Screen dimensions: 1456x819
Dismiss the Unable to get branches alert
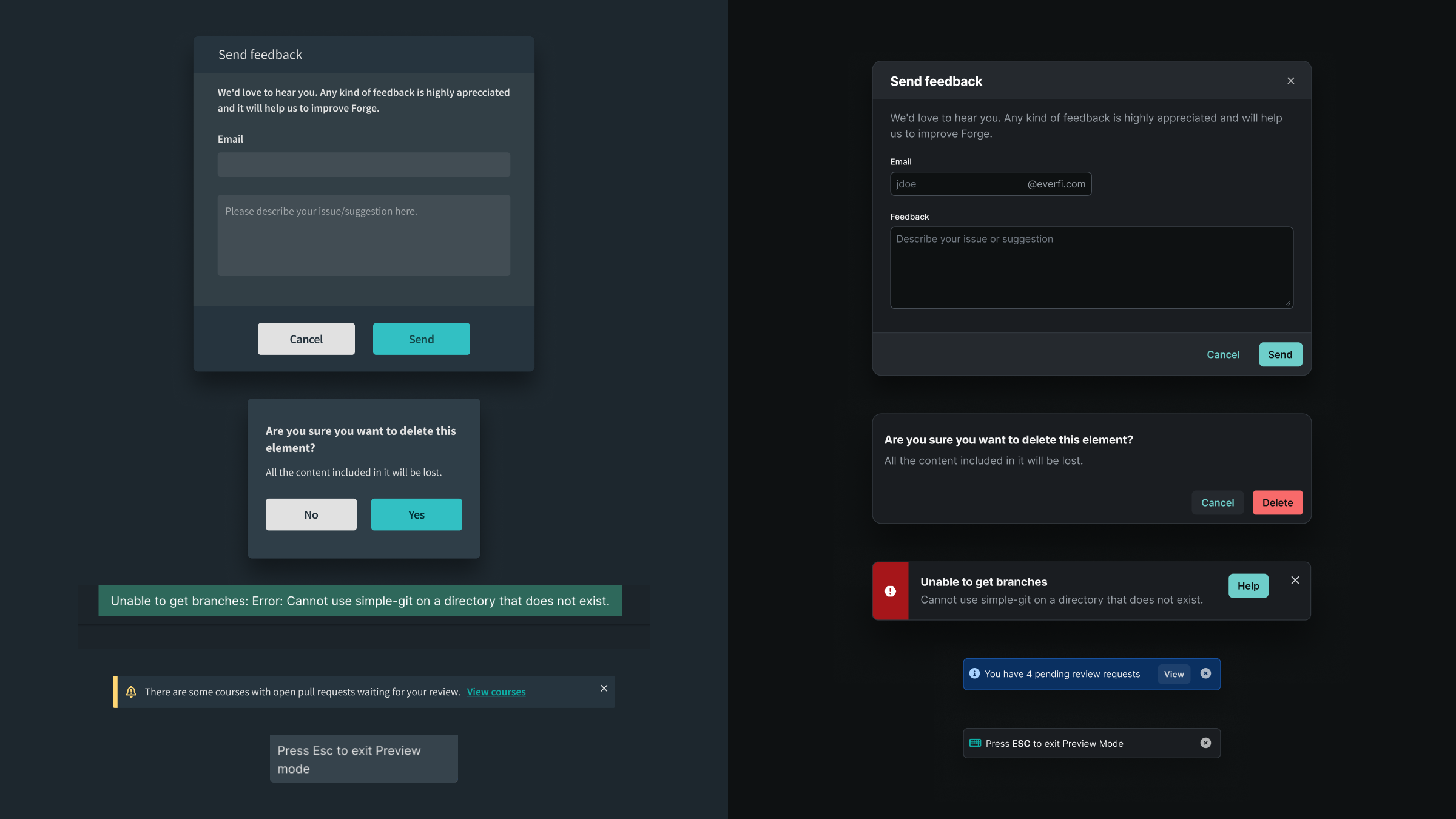[x=1295, y=581]
